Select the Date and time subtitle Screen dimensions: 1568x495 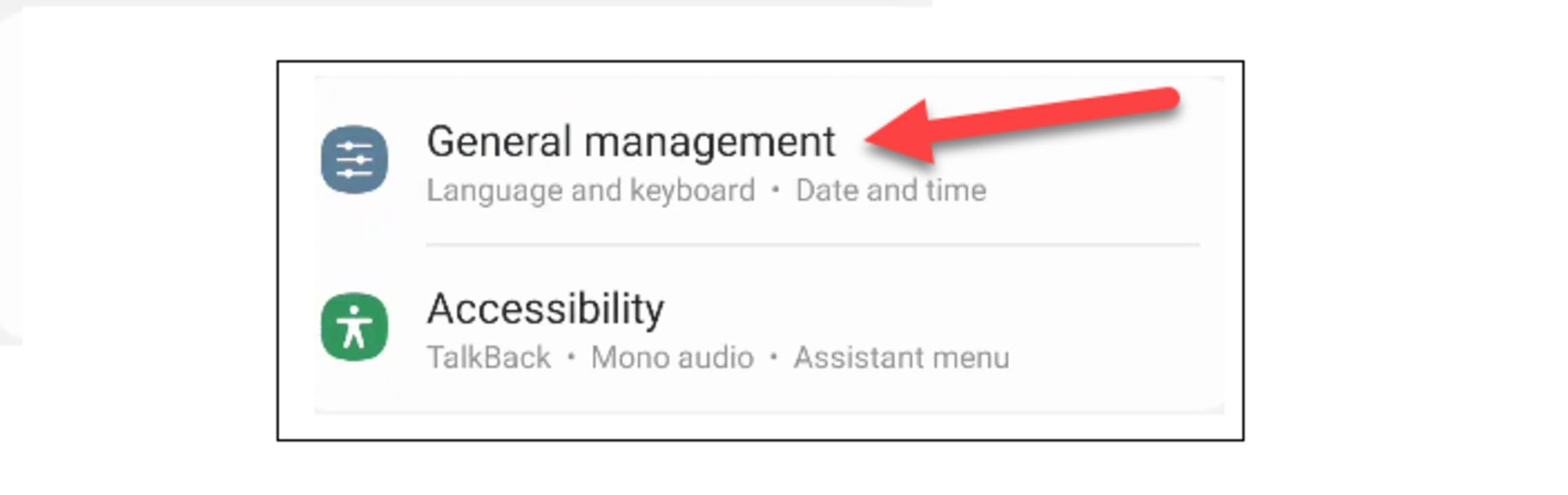[891, 190]
